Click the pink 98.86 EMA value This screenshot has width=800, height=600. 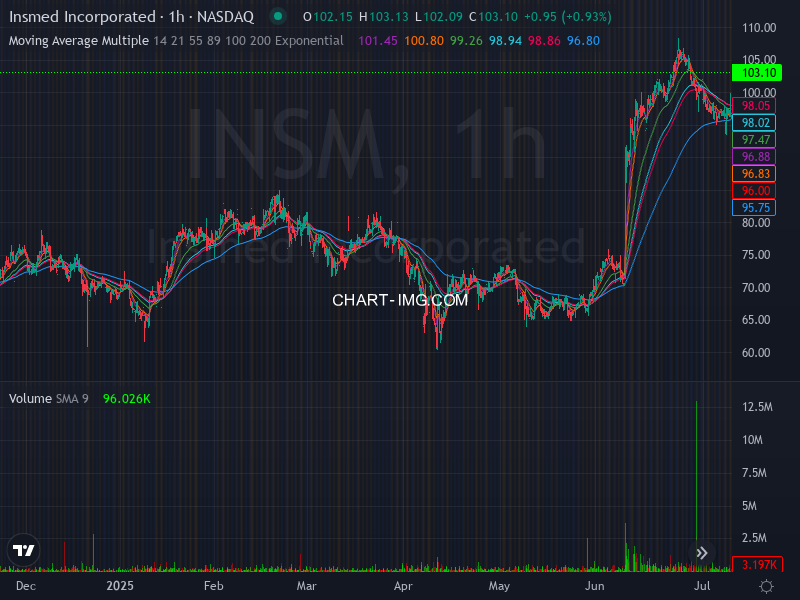[x=544, y=41]
